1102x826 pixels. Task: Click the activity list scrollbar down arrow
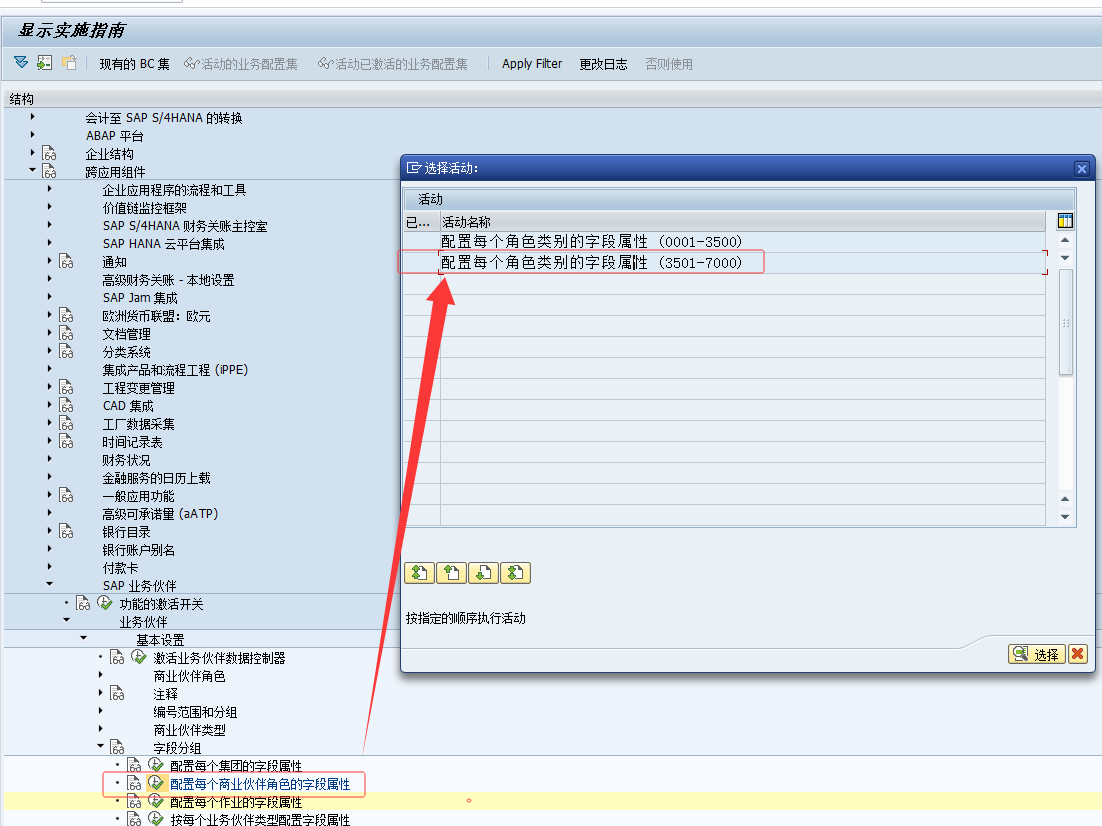1065,517
